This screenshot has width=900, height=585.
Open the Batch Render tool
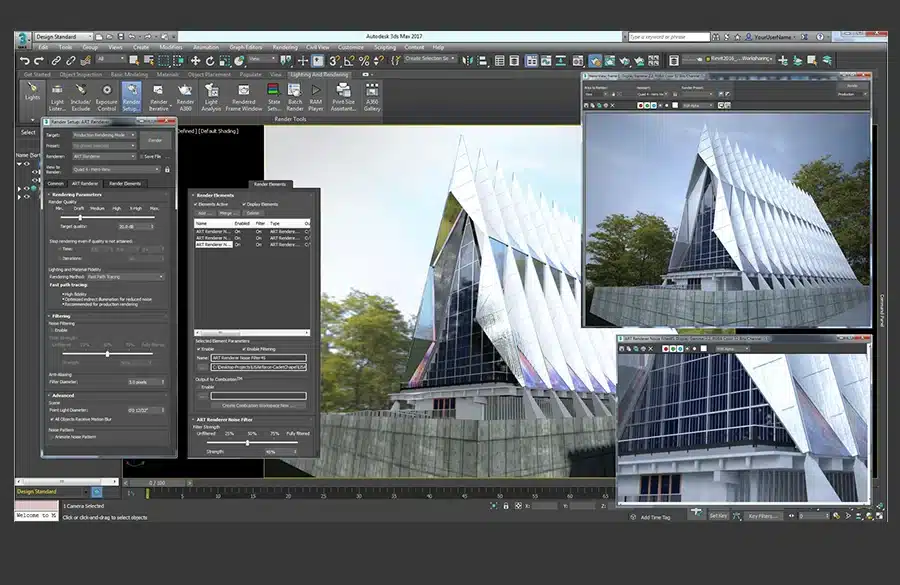click(295, 96)
